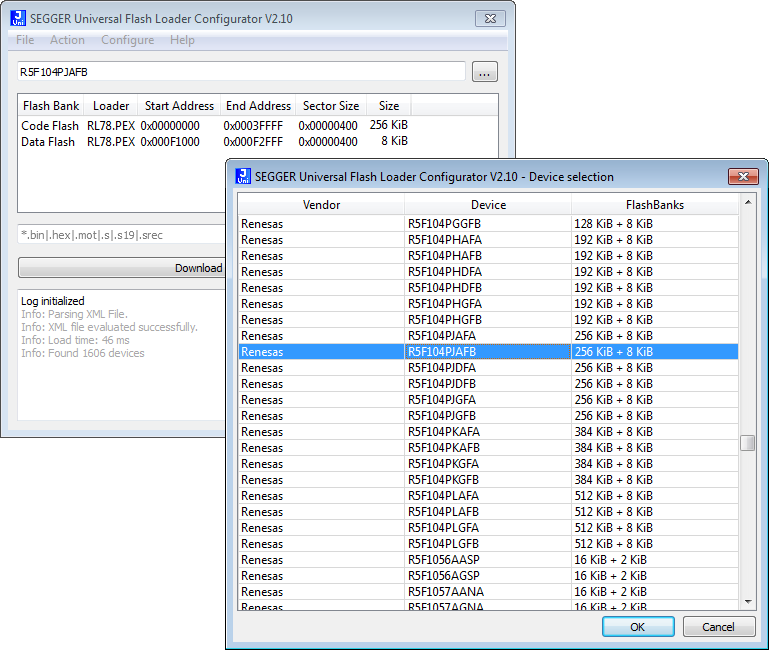Click 'Log initialized' line in the log

click(52, 301)
